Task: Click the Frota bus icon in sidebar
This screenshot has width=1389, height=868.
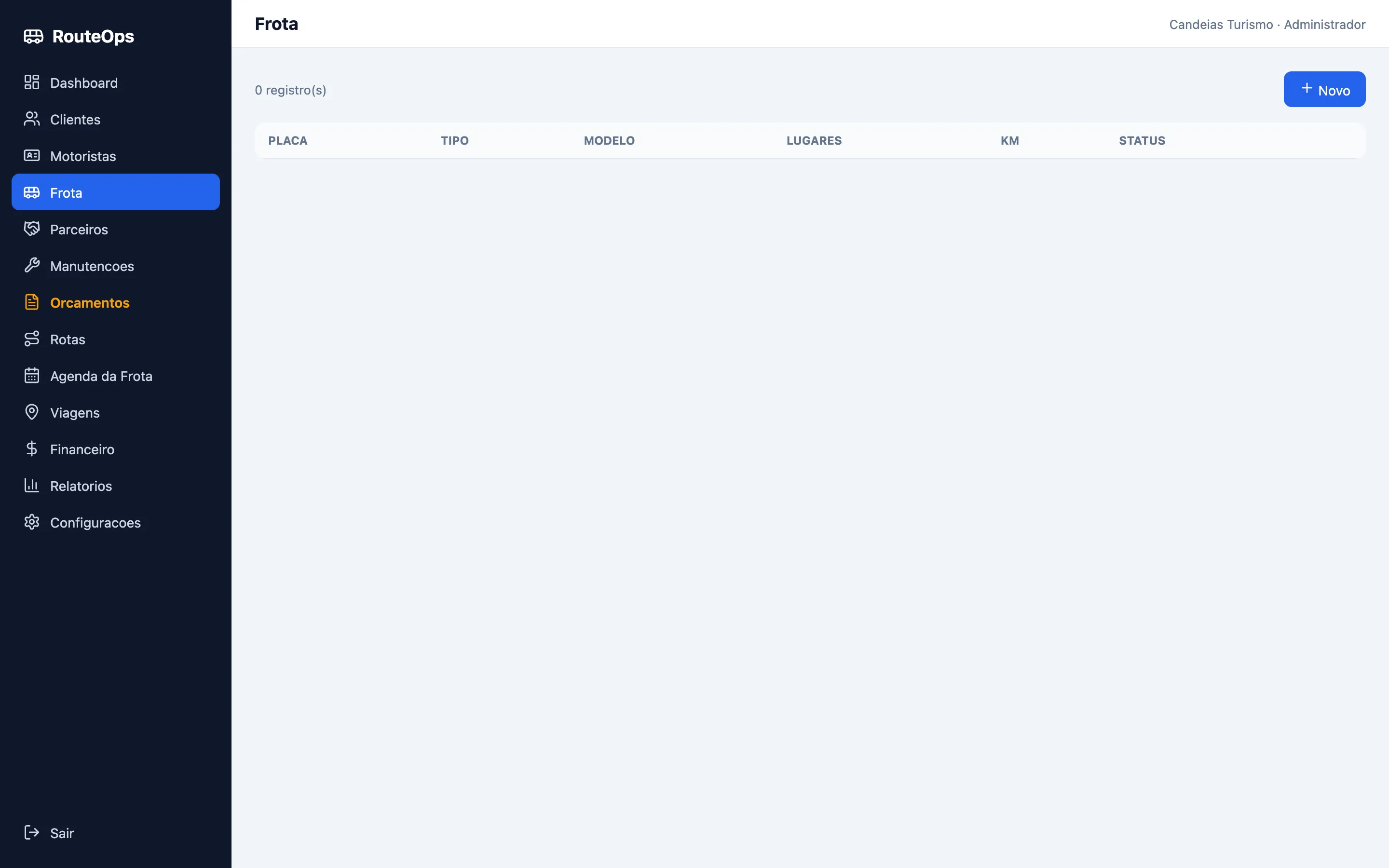Action: pos(31,192)
